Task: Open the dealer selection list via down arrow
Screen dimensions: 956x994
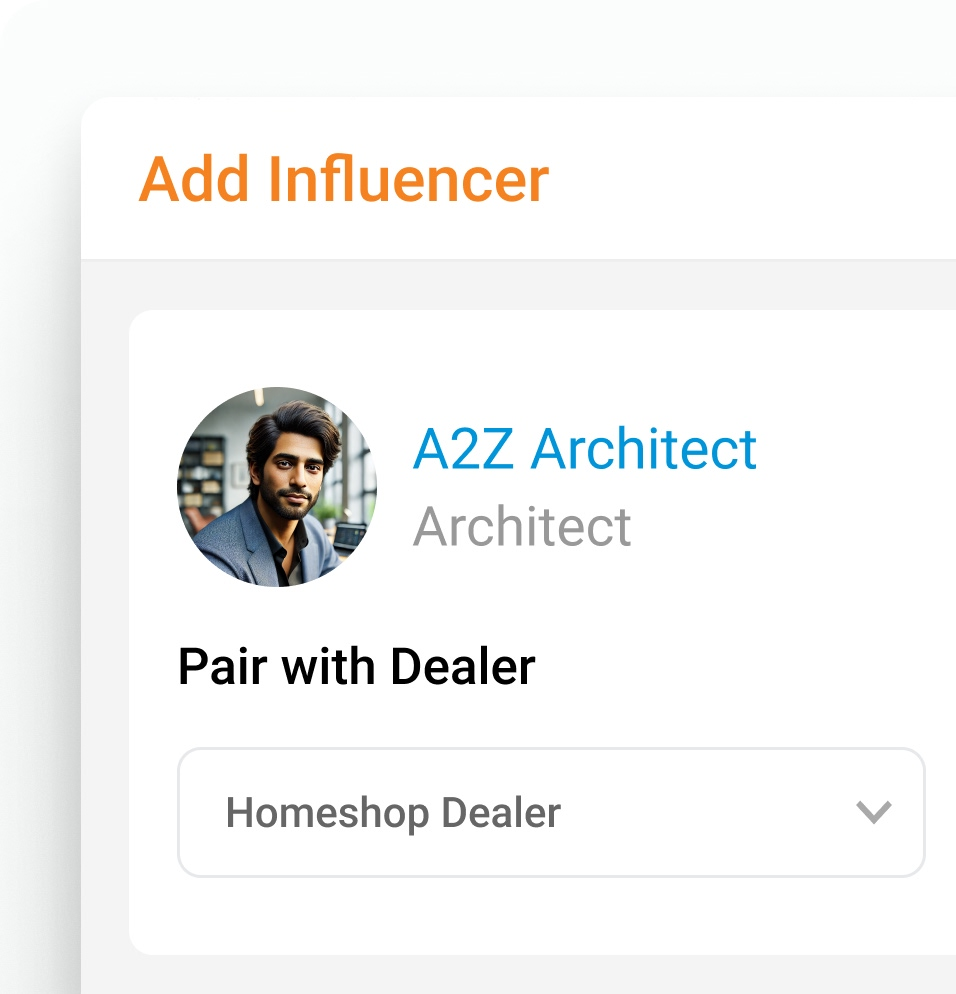Action: click(x=874, y=812)
